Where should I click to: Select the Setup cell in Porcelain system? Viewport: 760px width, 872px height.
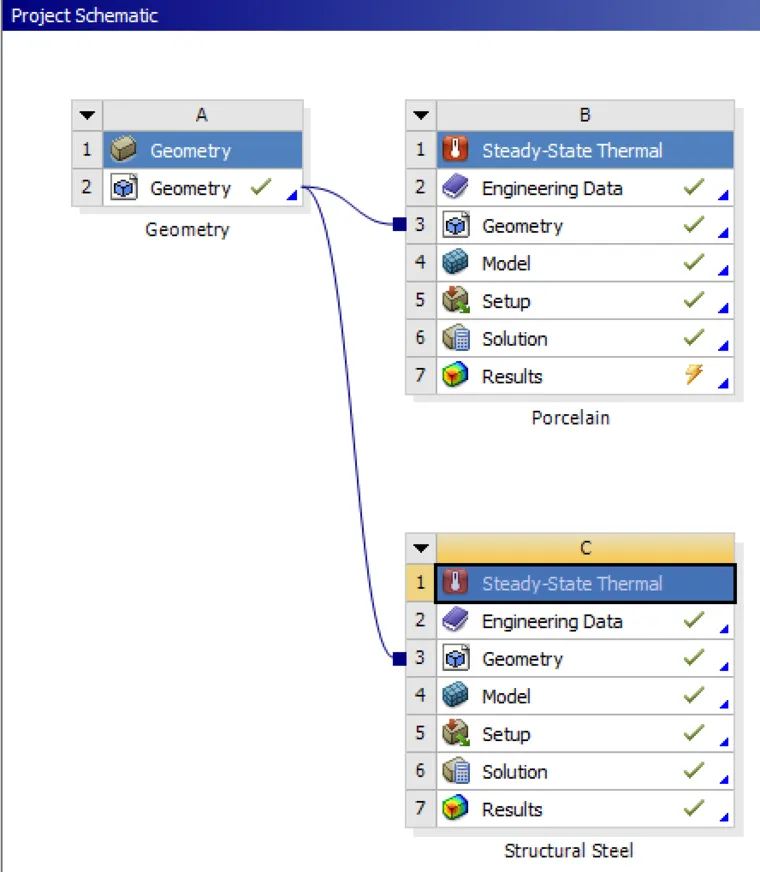pyautogui.click(x=585, y=301)
